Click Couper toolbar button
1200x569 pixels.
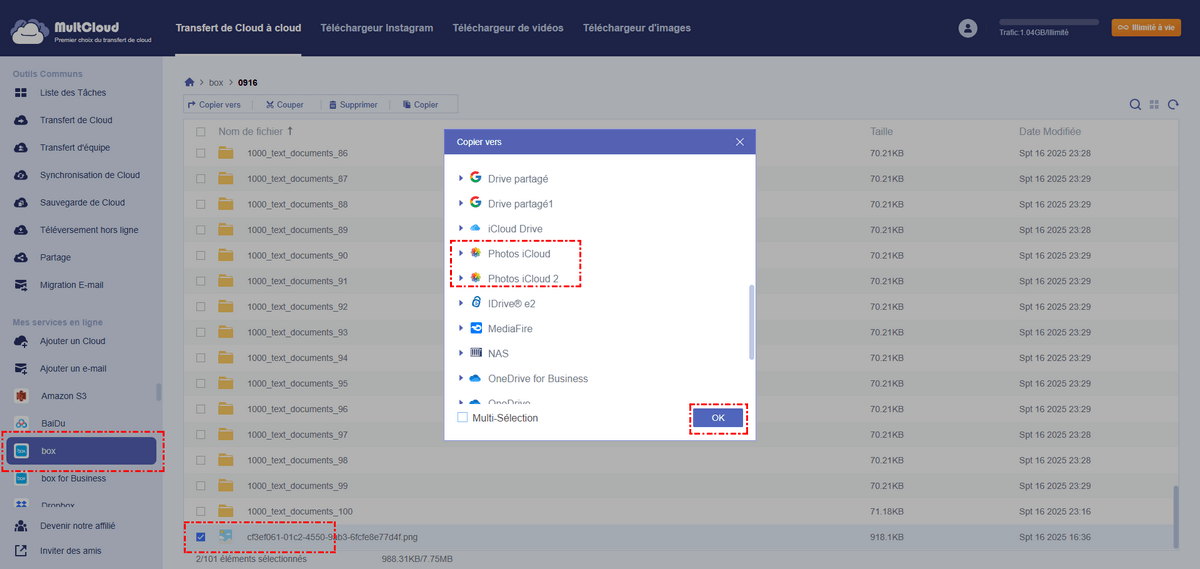click(x=283, y=104)
